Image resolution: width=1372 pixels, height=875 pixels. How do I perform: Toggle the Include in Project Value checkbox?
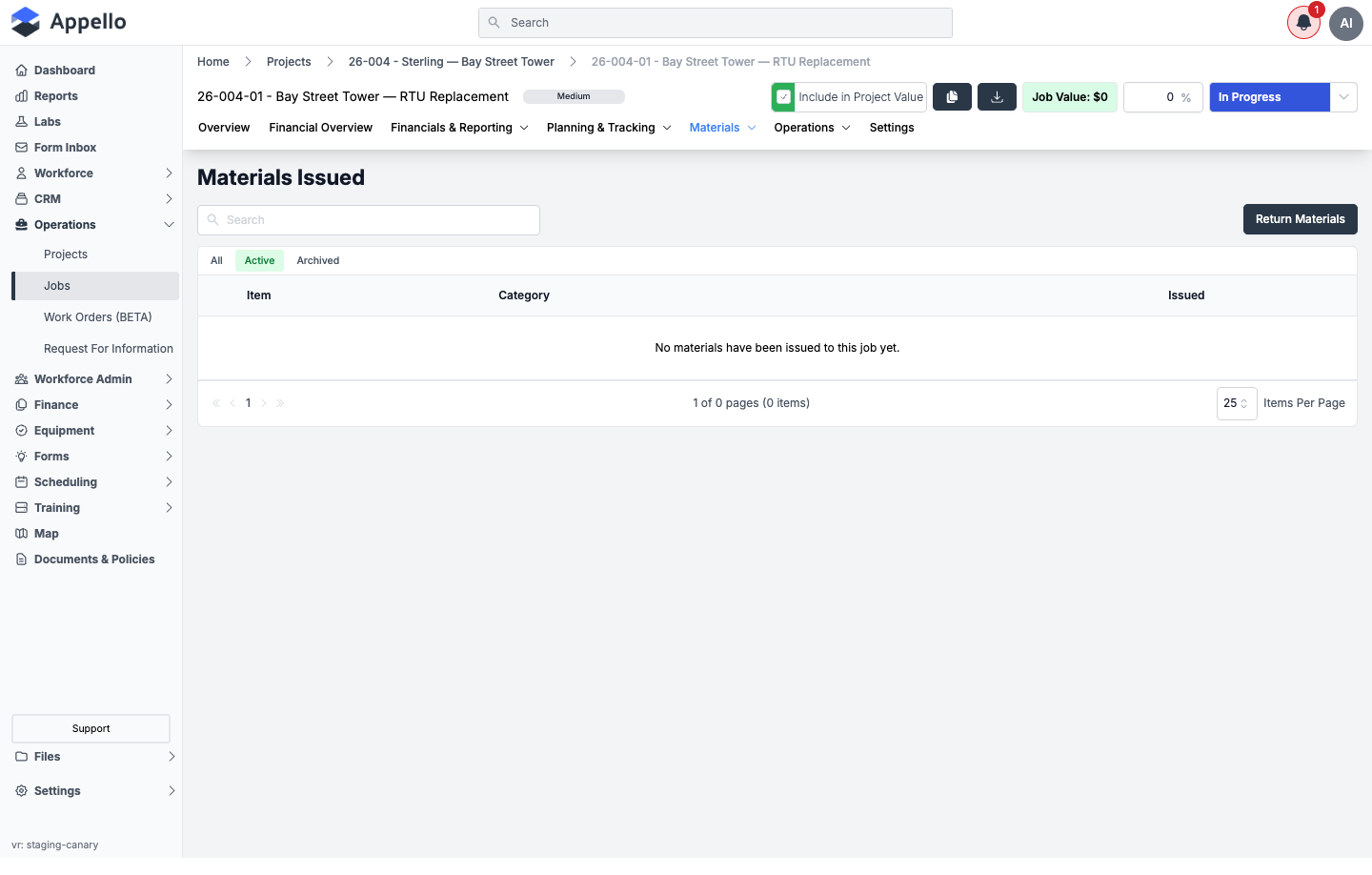783,97
